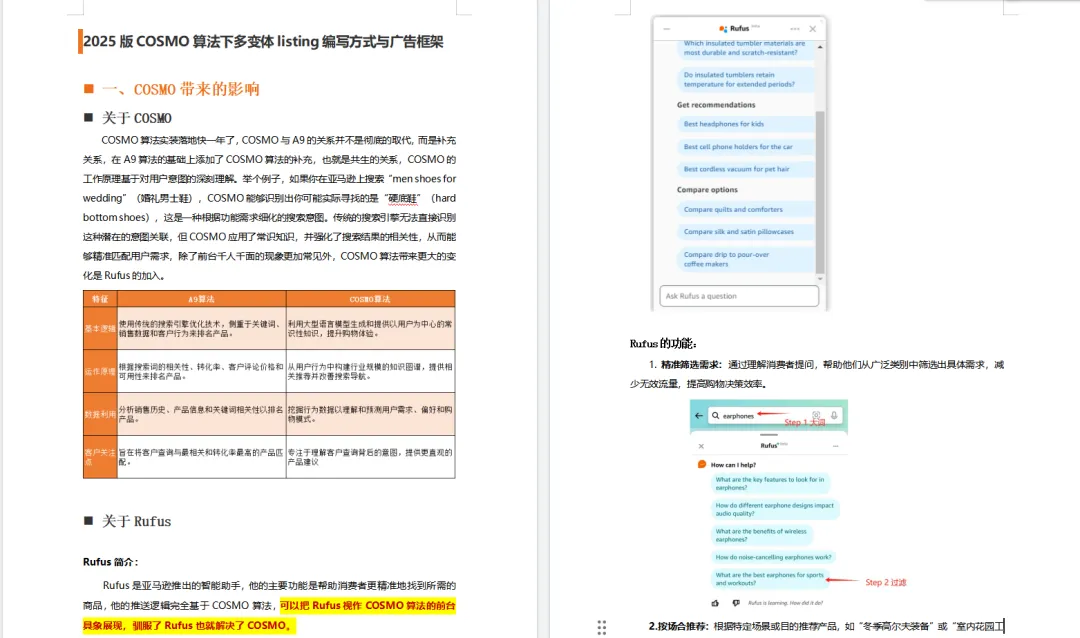Click the back arrow beside the earphones search
The height and width of the screenshot is (638, 1080).
699,415
